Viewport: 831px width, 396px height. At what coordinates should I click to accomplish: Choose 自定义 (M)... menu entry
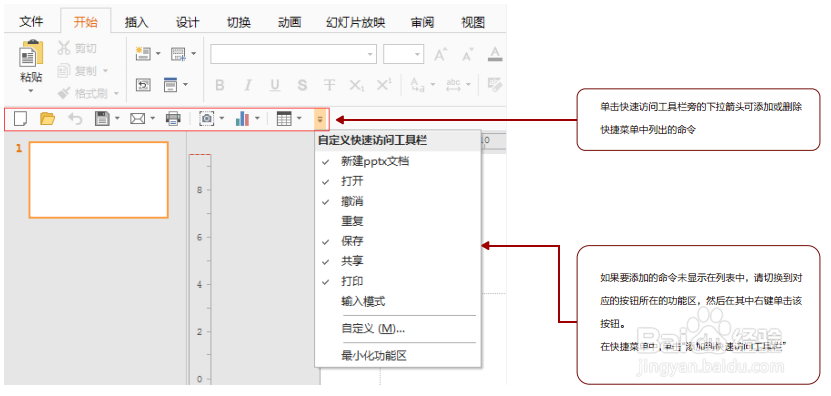397,329
